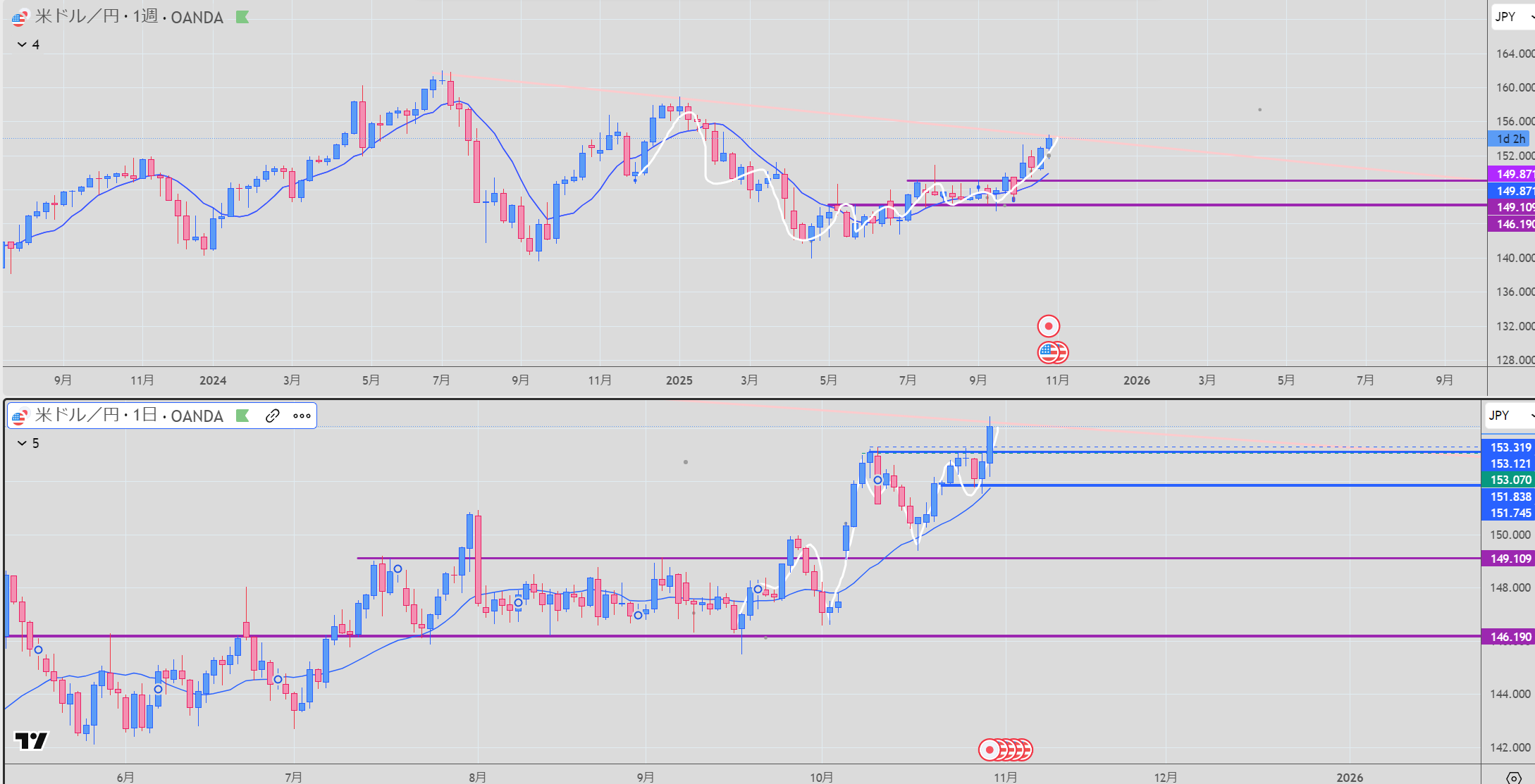This screenshot has height=784, width=1535.
Task: Click the 1d 2h countdown price label
Action: pos(1510,139)
